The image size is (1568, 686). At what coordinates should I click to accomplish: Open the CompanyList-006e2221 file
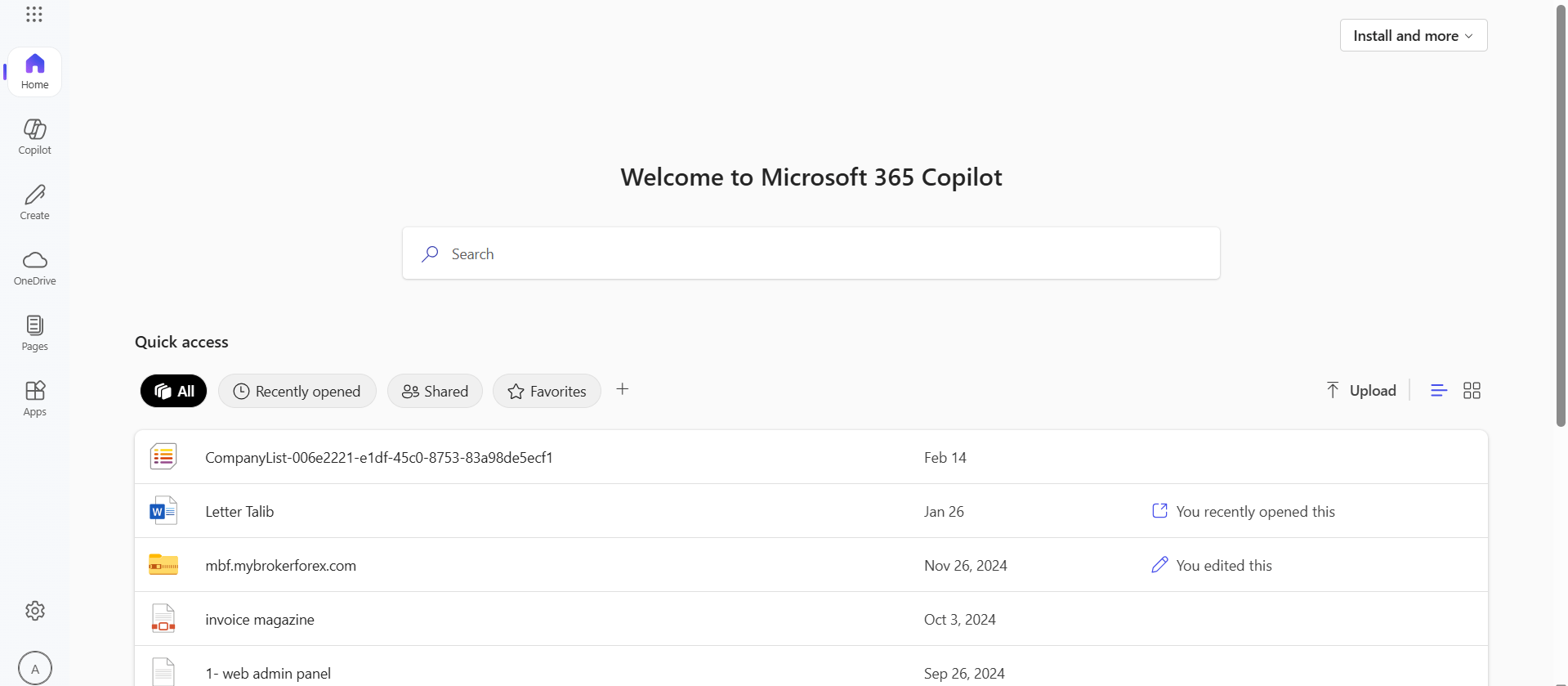tap(811, 457)
